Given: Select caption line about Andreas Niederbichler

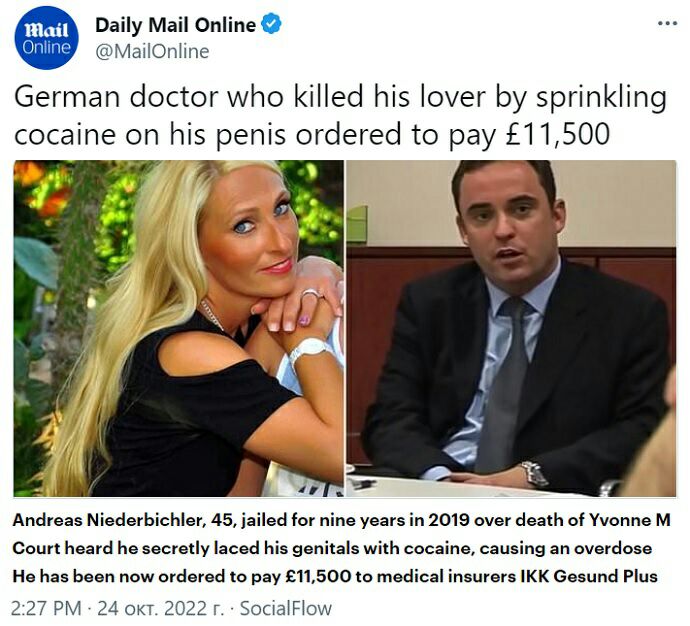Looking at the screenshot, I should click(x=341, y=520).
